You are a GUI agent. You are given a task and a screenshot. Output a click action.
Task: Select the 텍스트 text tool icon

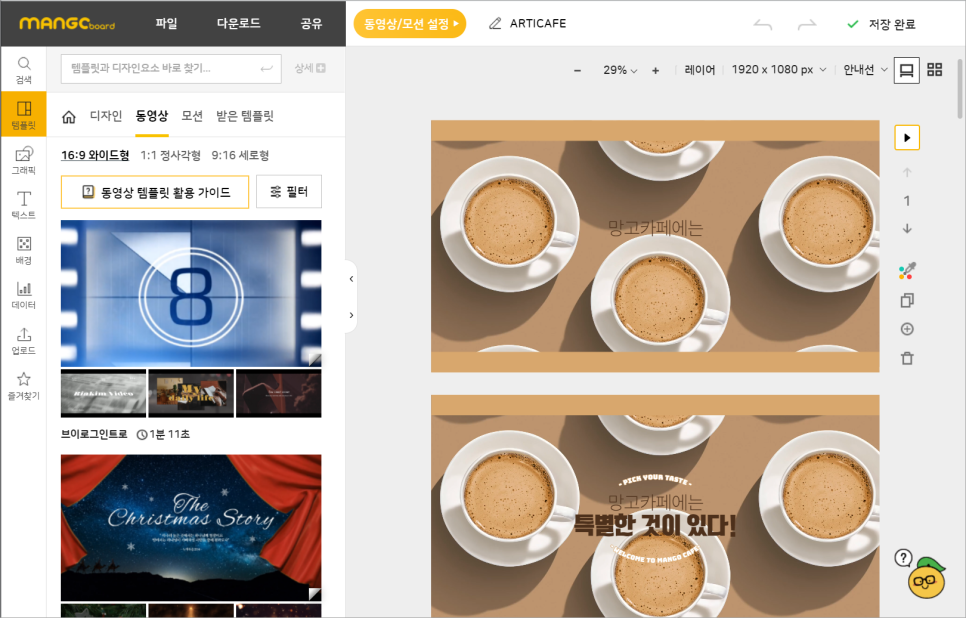23,205
